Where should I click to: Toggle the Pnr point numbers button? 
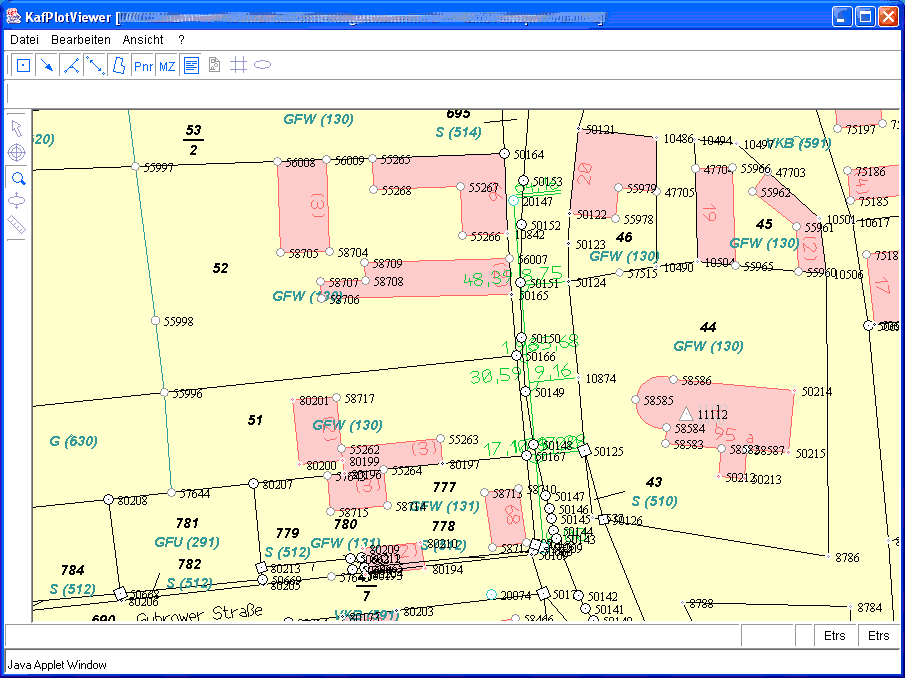pyautogui.click(x=143, y=66)
